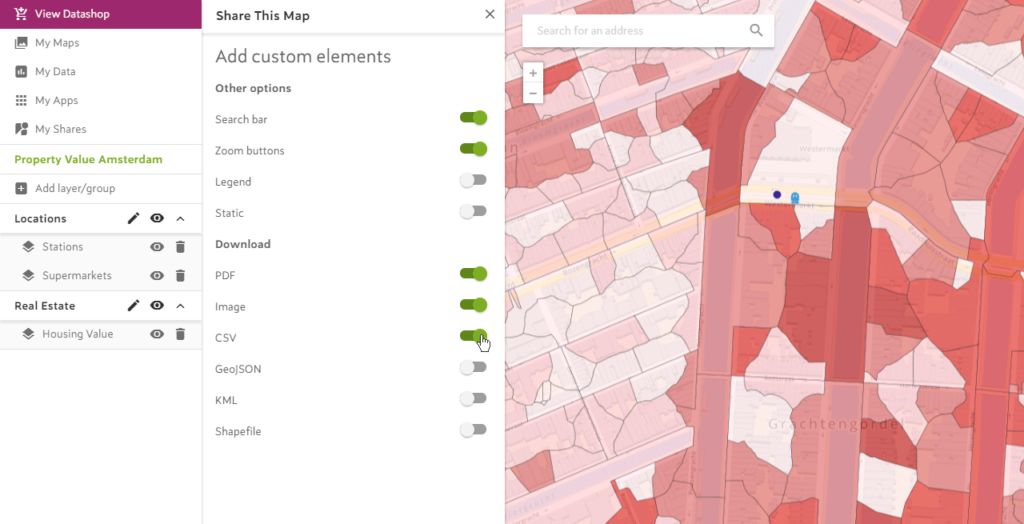Enable GeoJSON download toggle
Image resolution: width=1024 pixels, height=524 pixels.
(473, 367)
